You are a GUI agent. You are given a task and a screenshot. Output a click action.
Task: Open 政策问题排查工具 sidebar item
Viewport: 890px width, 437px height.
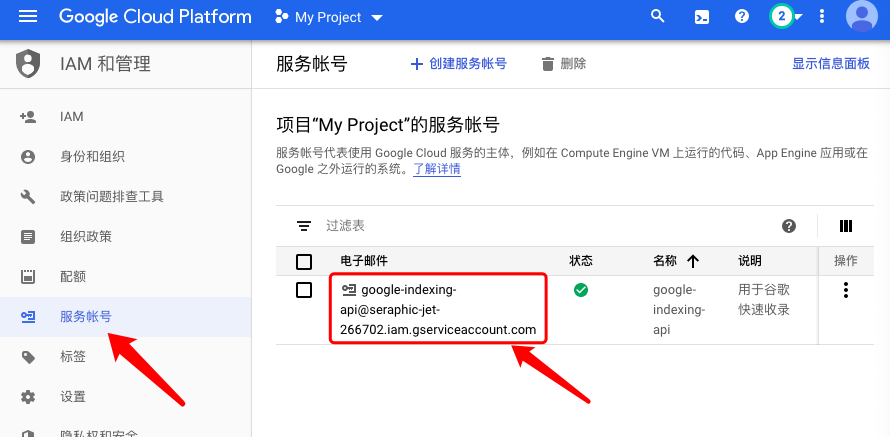(125, 197)
